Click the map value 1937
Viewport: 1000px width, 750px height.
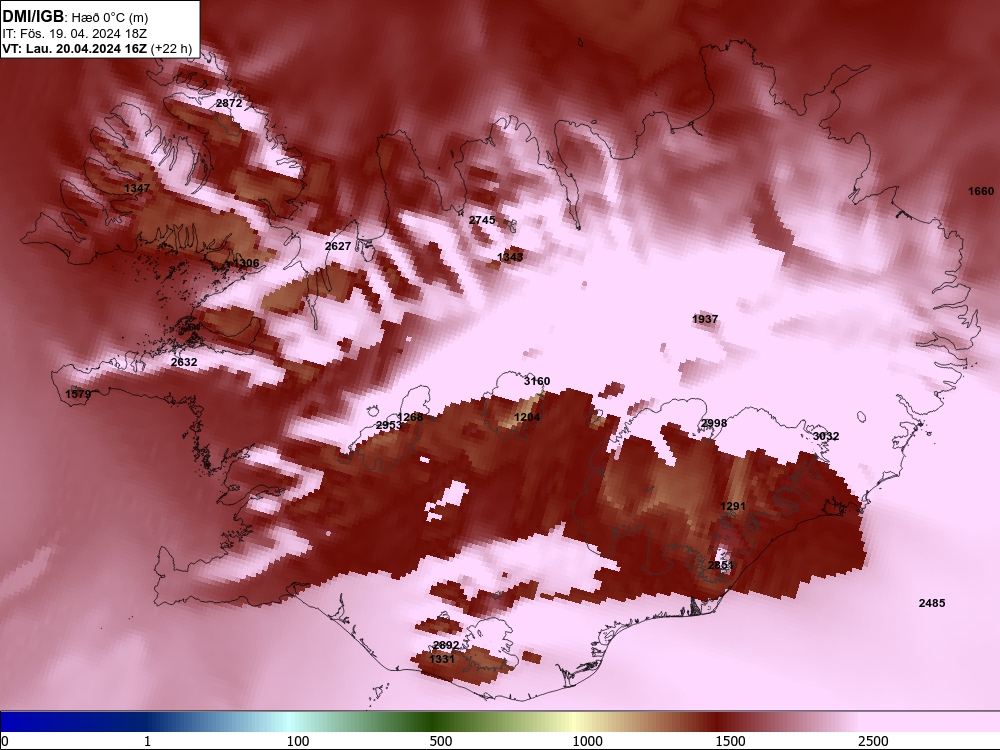705,319
